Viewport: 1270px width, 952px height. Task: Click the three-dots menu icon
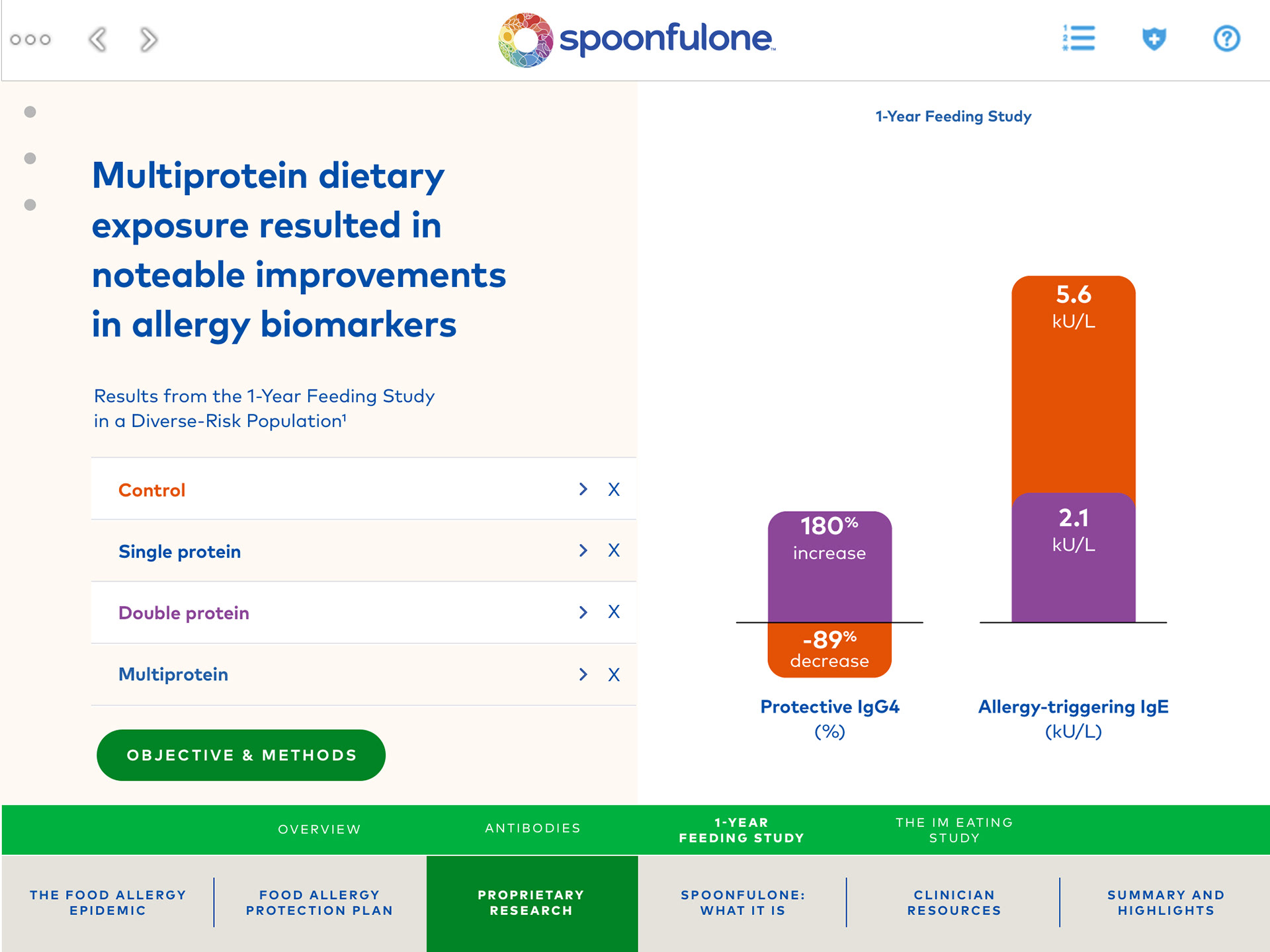[x=30, y=40]
